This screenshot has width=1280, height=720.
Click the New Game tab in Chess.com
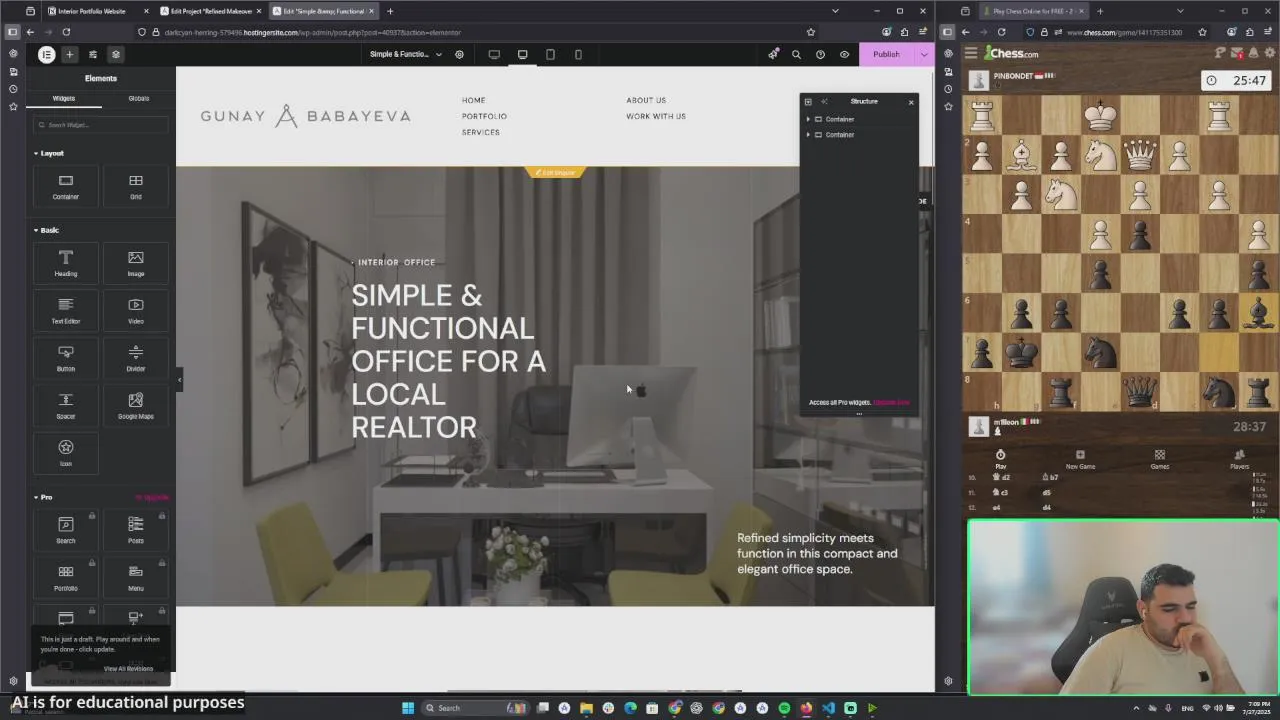(1080, 459)
